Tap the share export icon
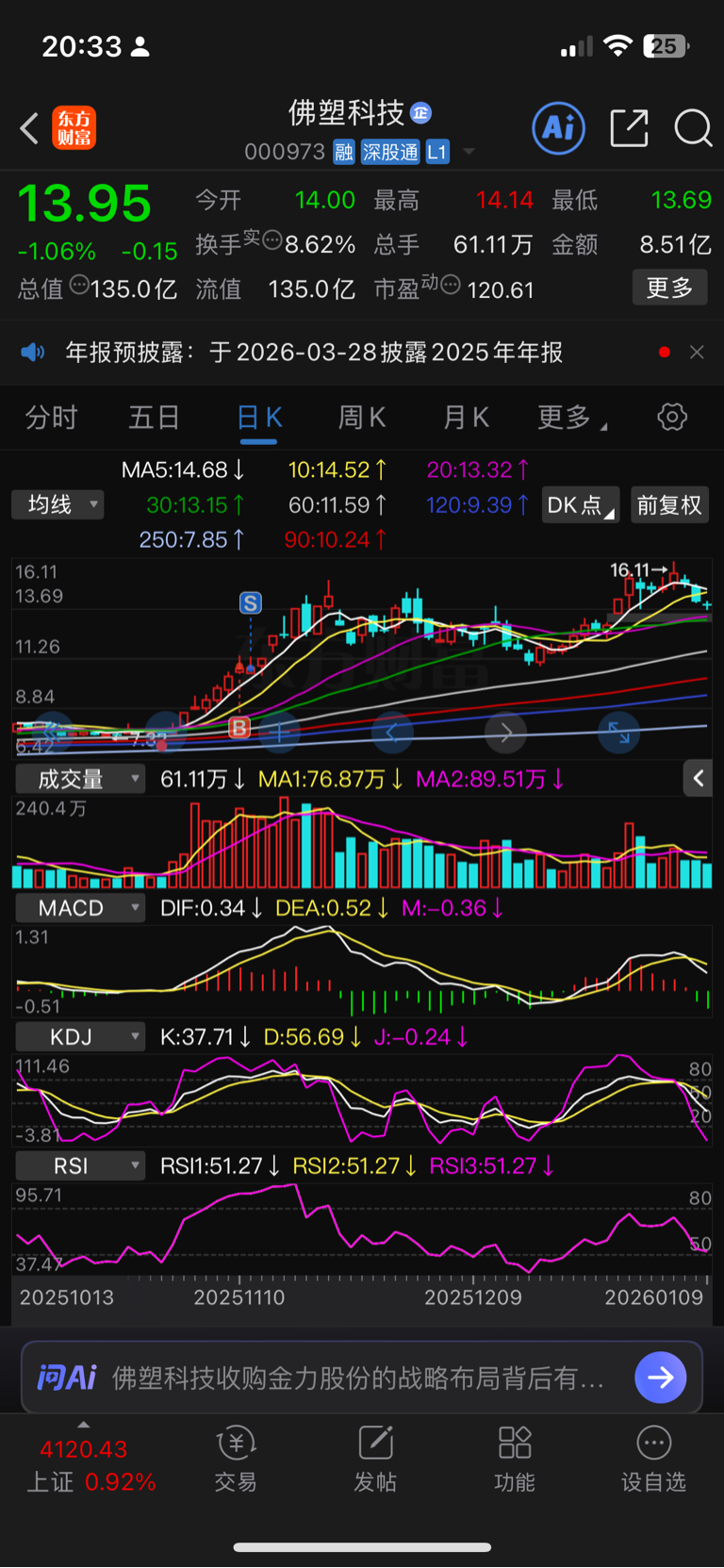This screenshot has width=724, height=1568. [629, 128]
